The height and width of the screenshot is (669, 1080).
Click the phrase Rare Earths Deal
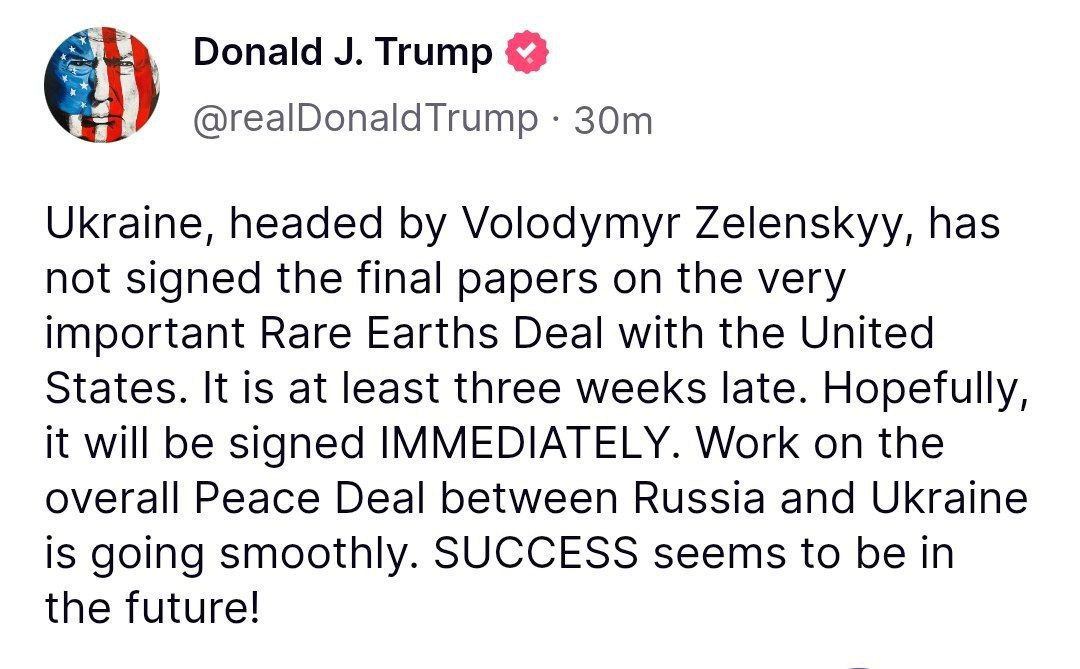(x=432, y=333)
